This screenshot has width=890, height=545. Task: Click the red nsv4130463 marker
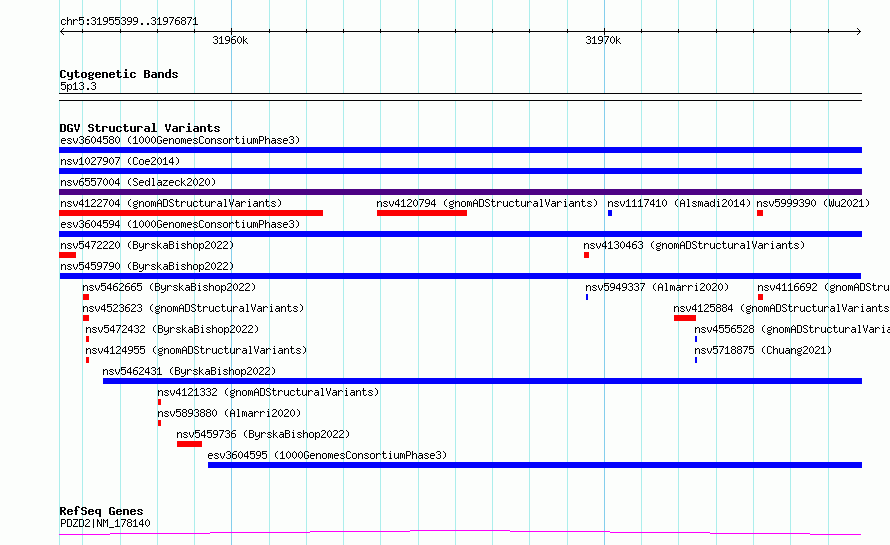click(x=586, y=255)
